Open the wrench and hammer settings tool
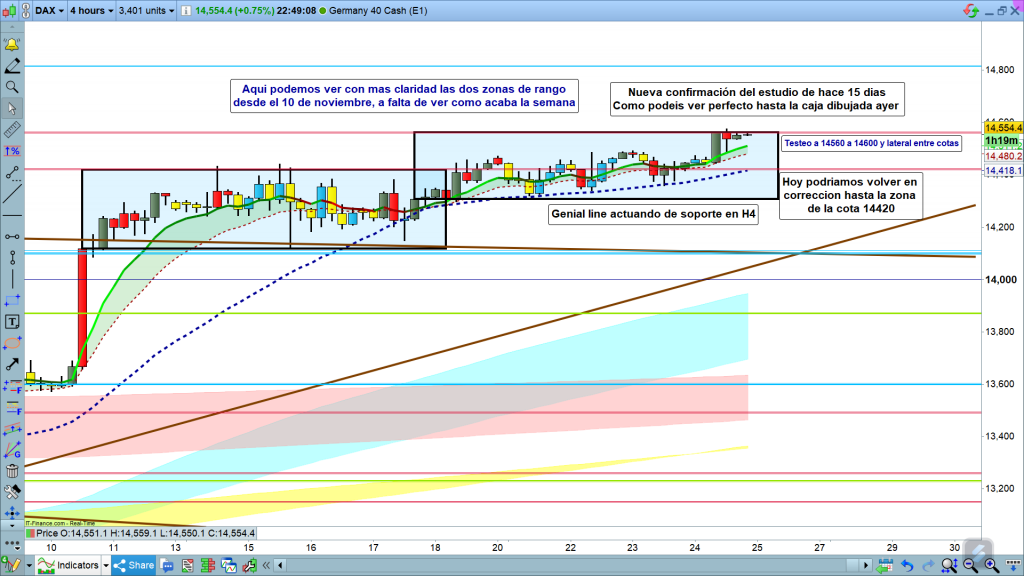1024x576 pixels. (x=12, y=492)
